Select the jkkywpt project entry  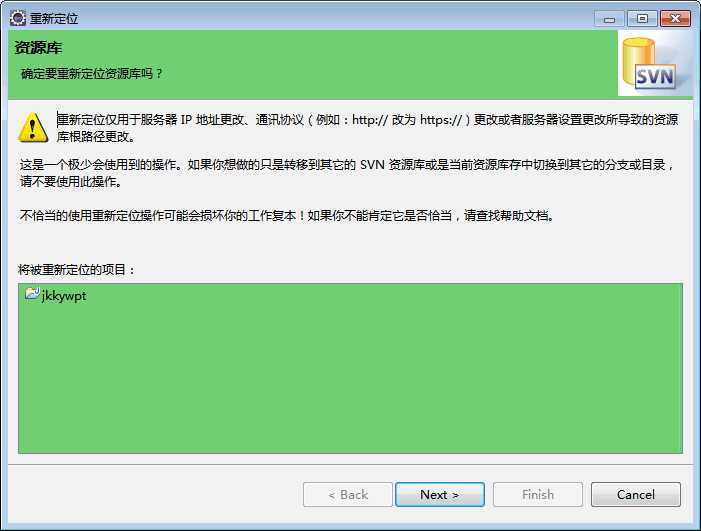[56, 295]
